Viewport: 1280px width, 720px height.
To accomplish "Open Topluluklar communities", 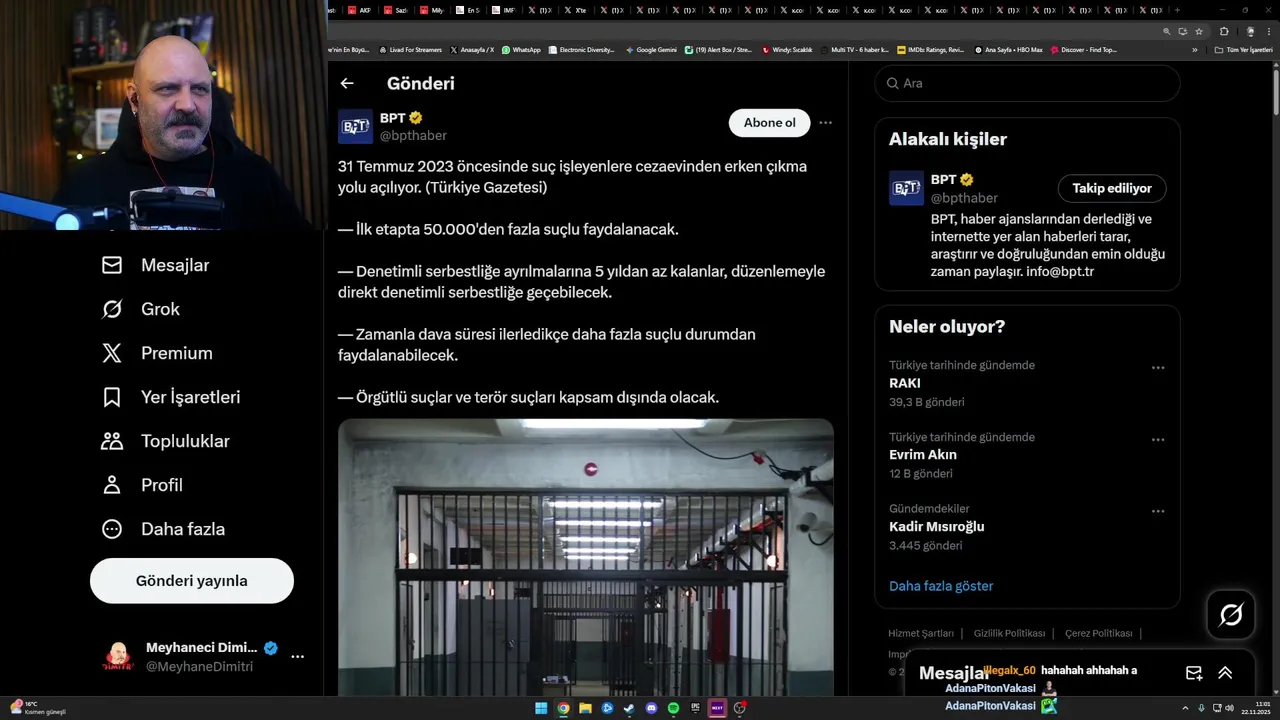I will tap(165, 441).
